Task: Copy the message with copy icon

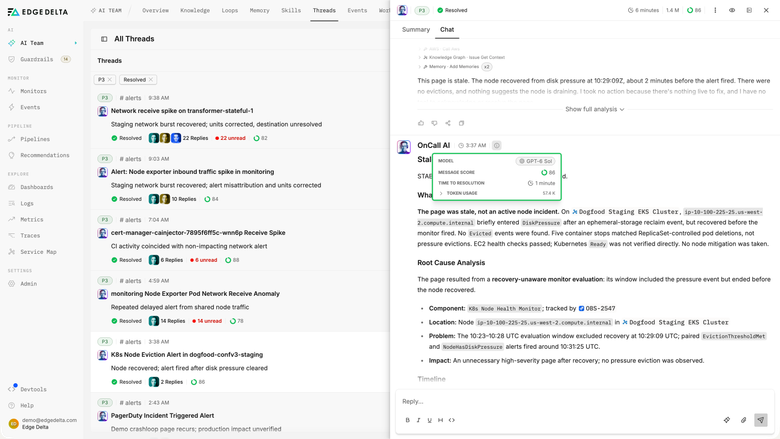Action: click(x=461, y=123)
